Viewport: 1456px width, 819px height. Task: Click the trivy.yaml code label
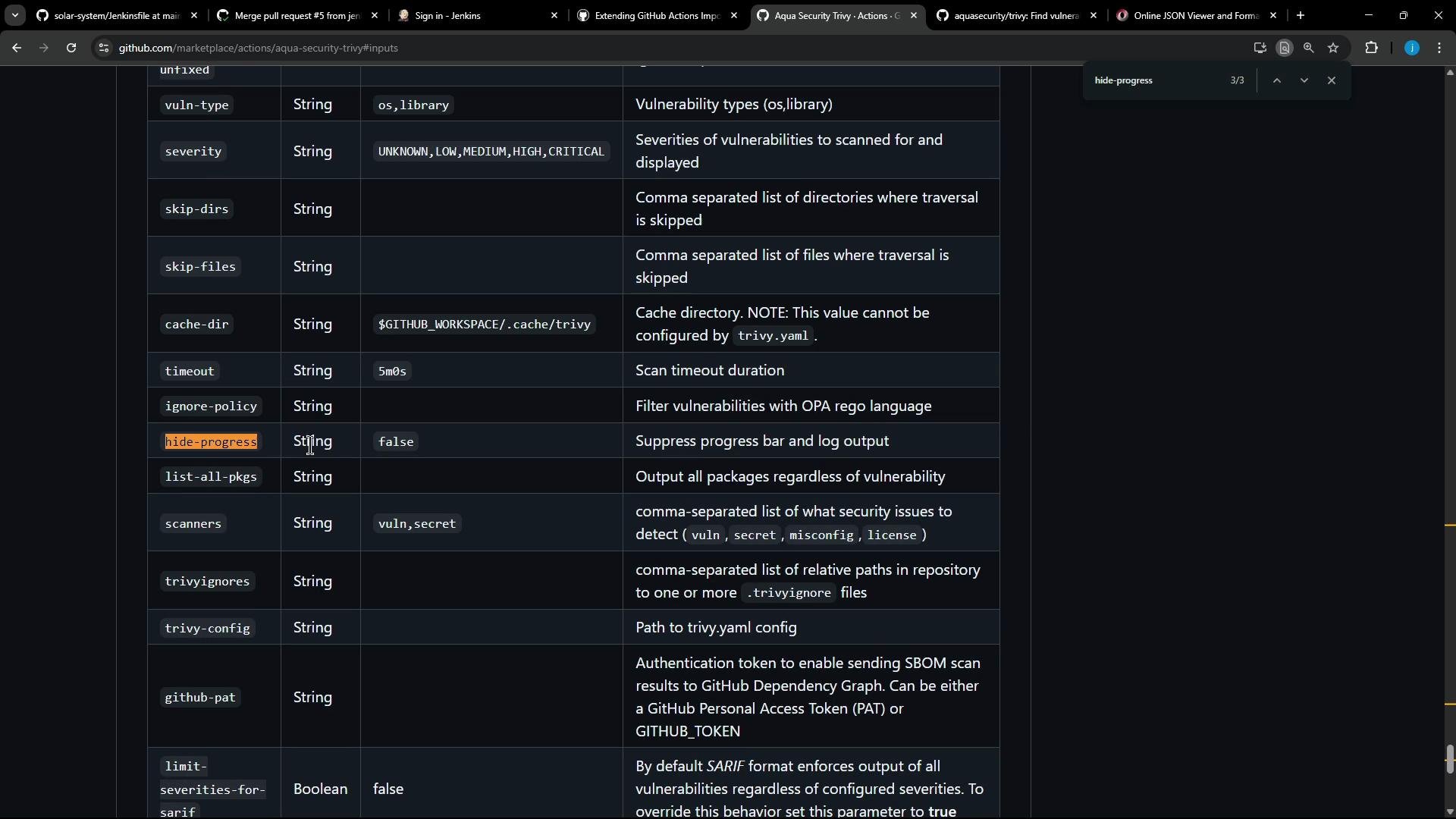773,336
